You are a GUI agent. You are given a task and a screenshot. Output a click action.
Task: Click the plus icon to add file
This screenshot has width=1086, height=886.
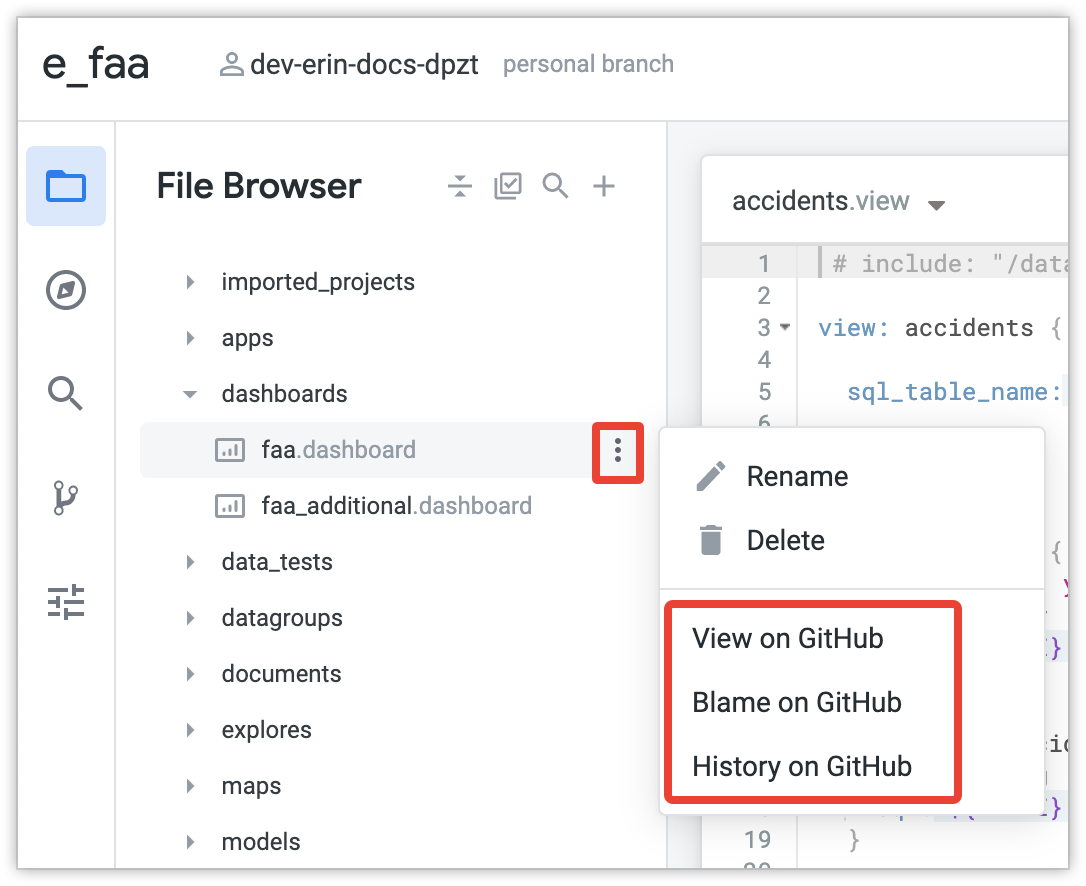[604, 186]
